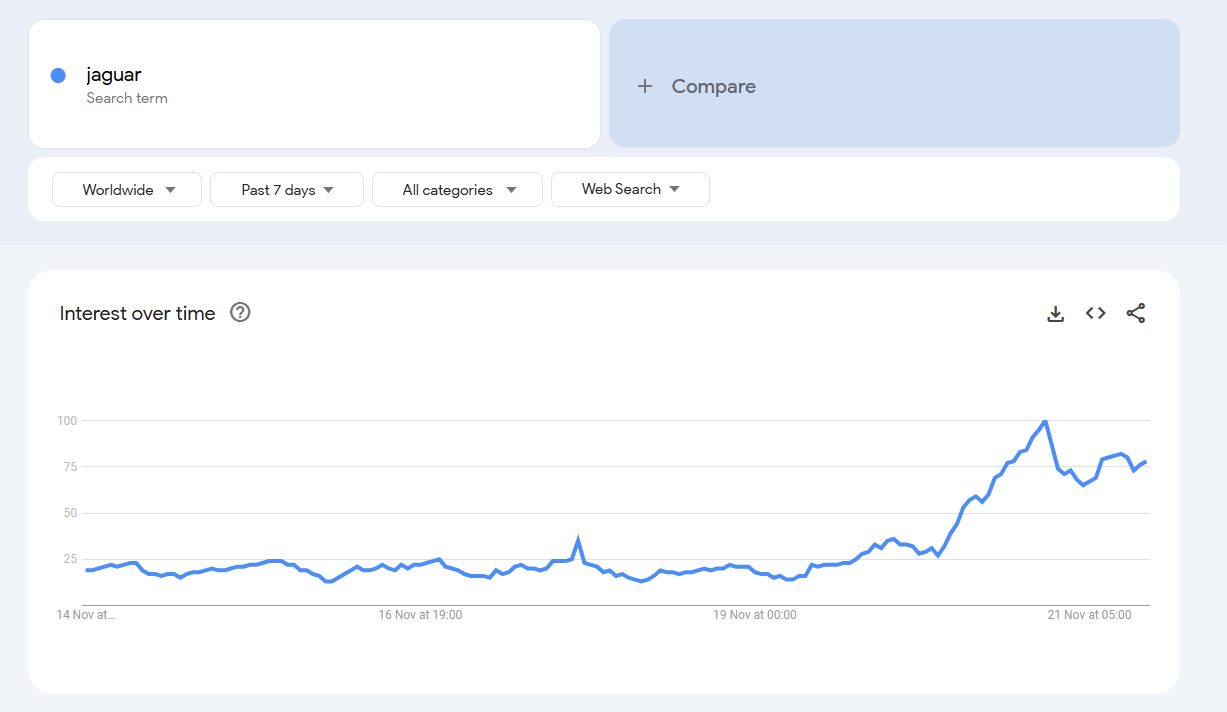Open the embed code icon
The height and width of the screenshot is (712, 1227).
pyautogui.click(x=1096, y=314)
